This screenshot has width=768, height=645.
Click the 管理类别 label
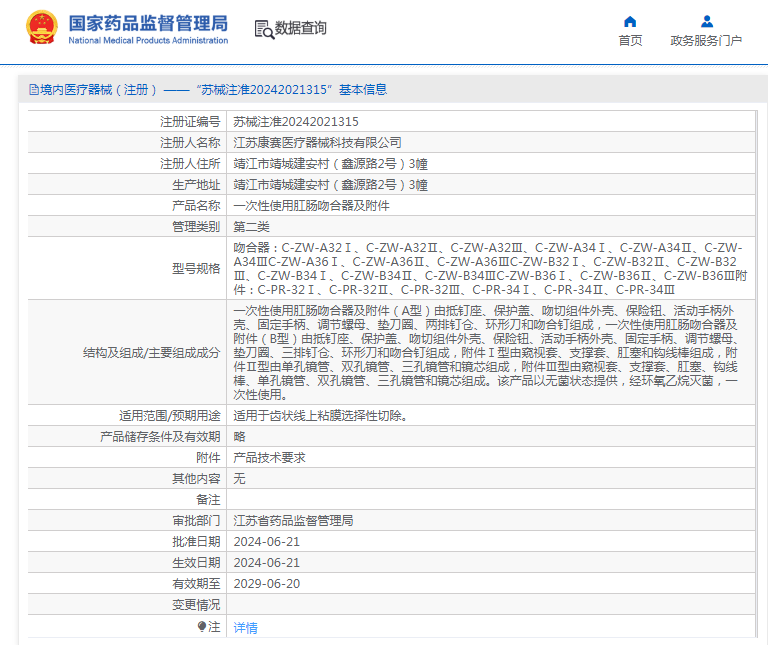[196, 227]
